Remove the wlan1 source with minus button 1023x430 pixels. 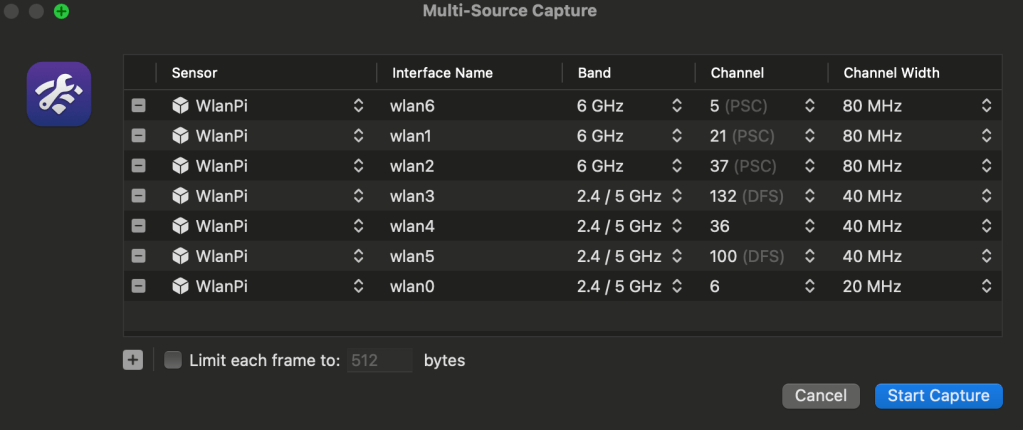pos(139,135)
